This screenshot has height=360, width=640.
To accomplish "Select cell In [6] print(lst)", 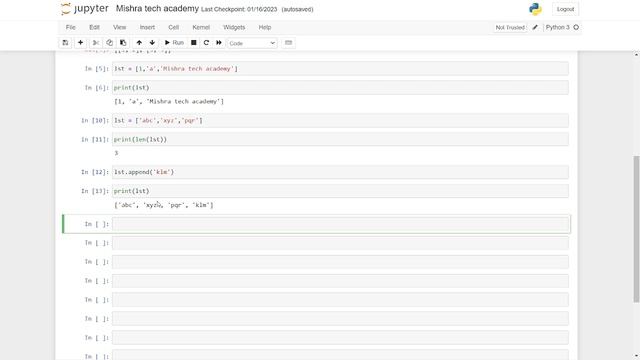I will pos(340,88).
